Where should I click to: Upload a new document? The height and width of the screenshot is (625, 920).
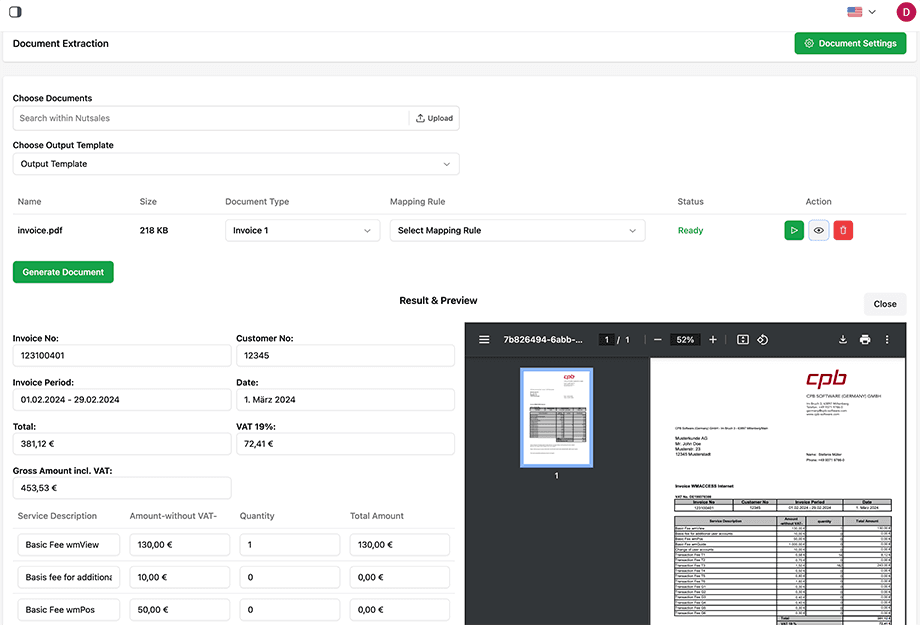pyautogui.click(x=434, y=118)
